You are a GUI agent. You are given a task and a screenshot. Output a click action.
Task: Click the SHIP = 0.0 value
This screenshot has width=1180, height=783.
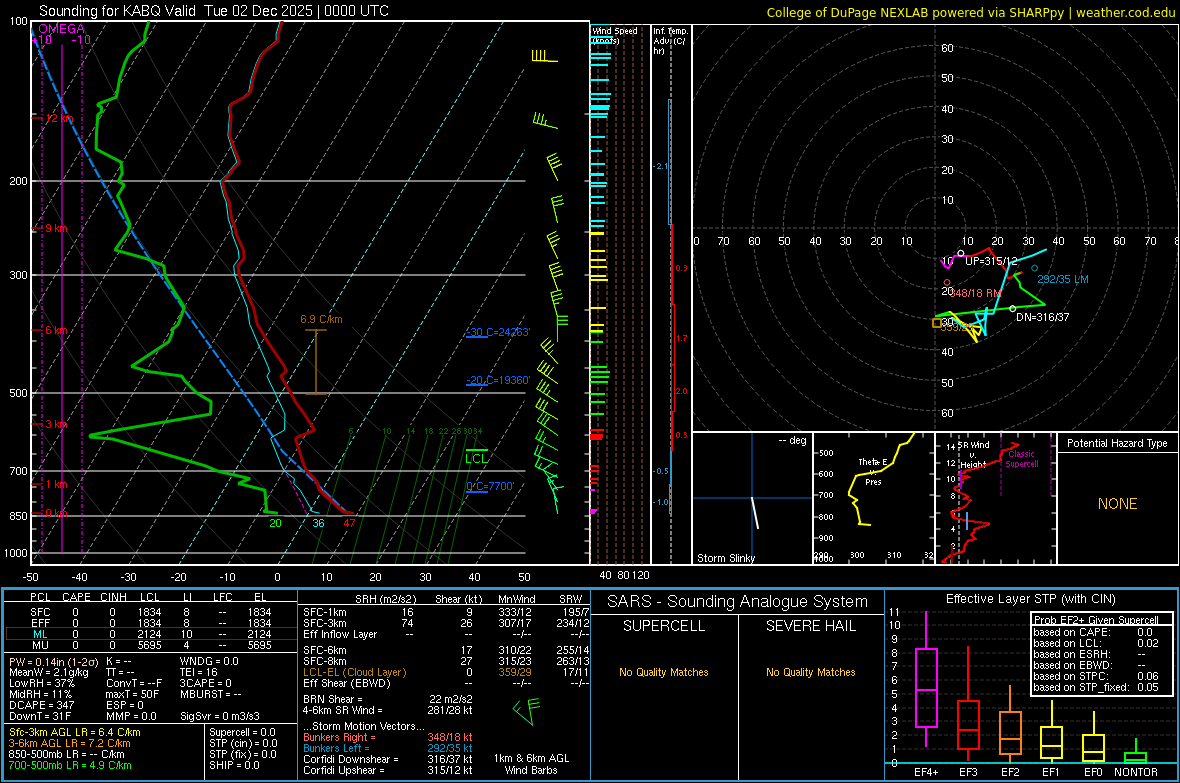click(x=234, y=765)
